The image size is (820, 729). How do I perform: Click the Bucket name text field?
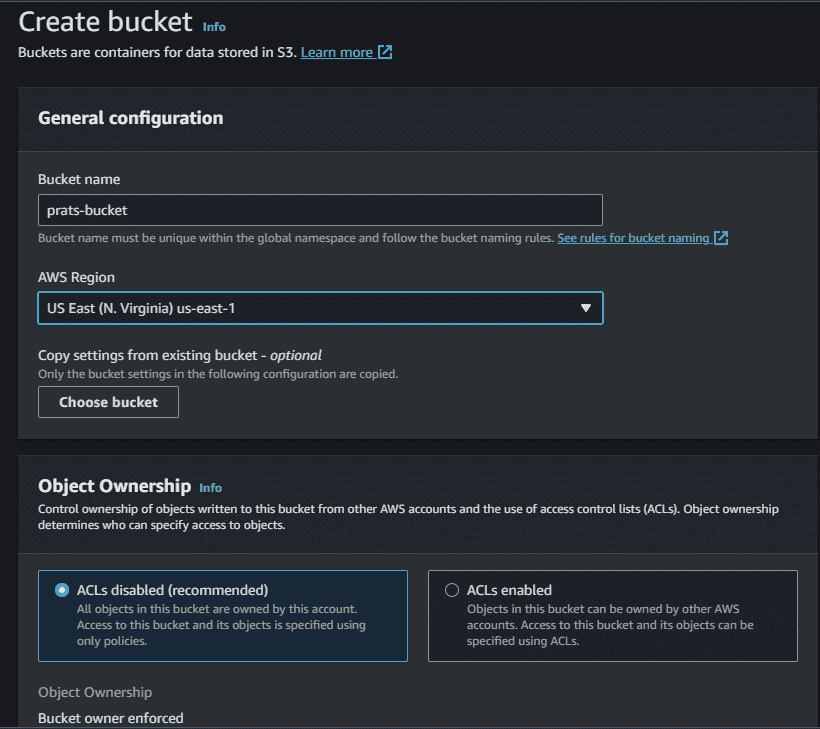320,210
